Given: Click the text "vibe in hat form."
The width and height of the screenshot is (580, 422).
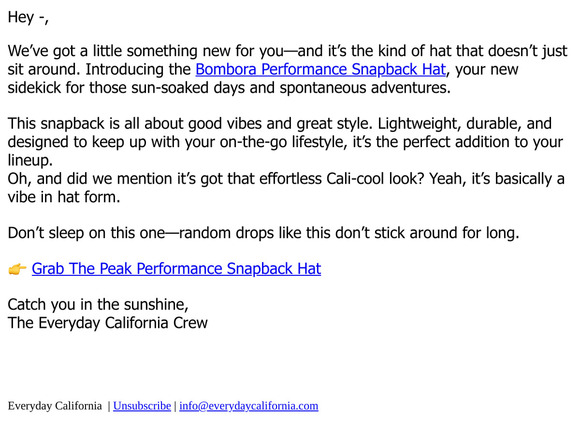Looking at the screenshot, I should [x=64, y=197].
